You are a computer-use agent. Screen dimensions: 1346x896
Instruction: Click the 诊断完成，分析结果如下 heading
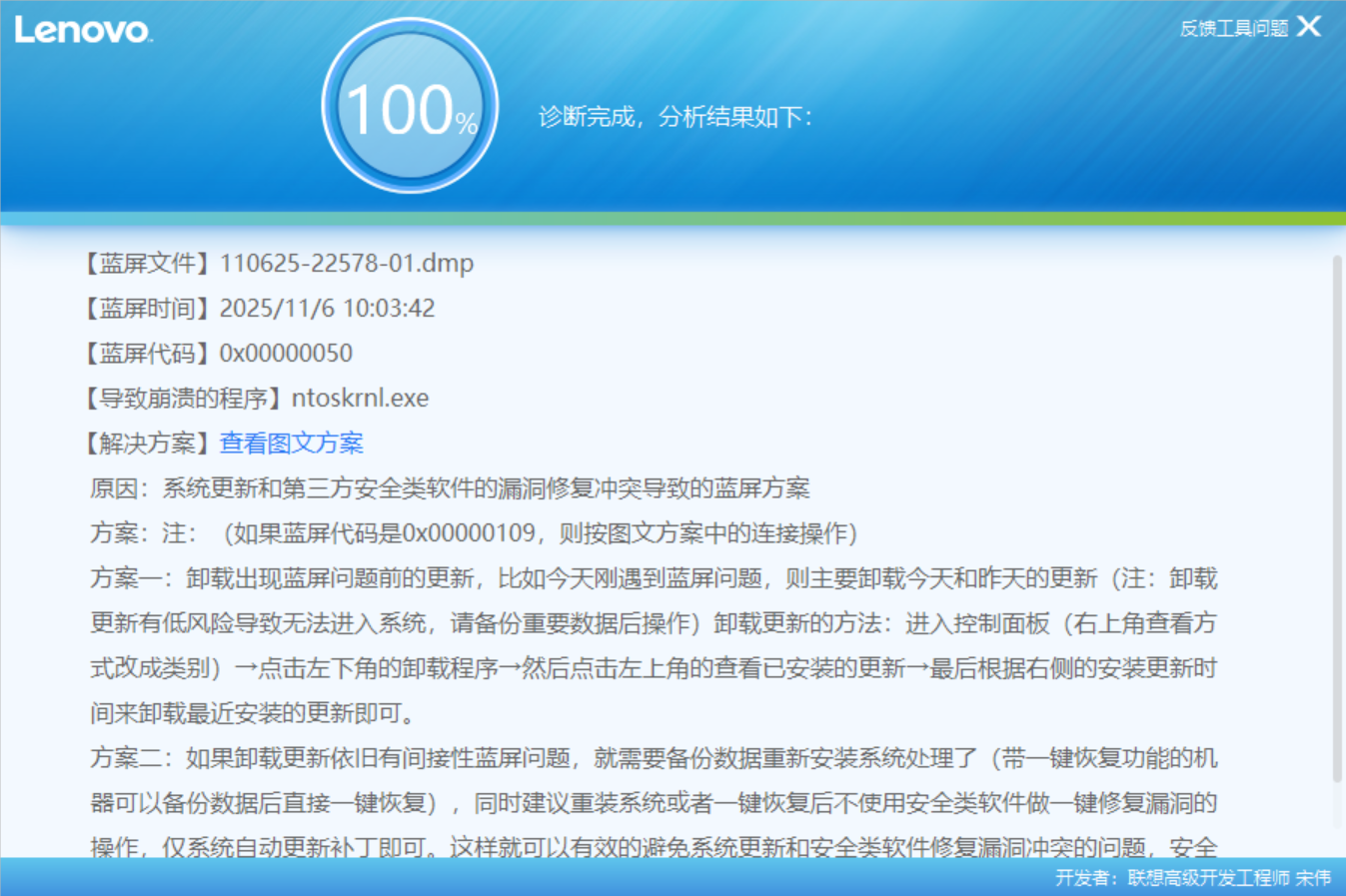coord(675,117)
